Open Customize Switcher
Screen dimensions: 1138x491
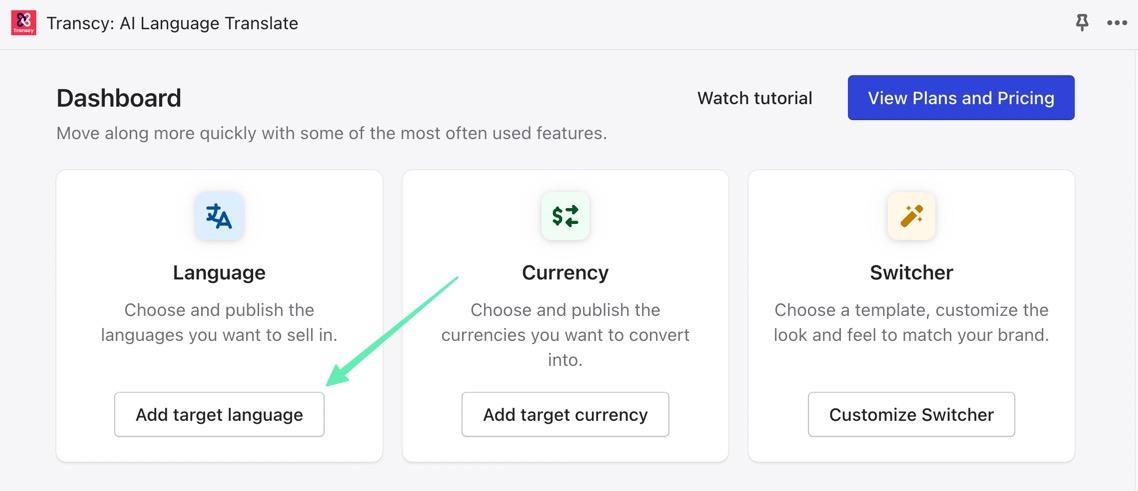coord(911,414)
